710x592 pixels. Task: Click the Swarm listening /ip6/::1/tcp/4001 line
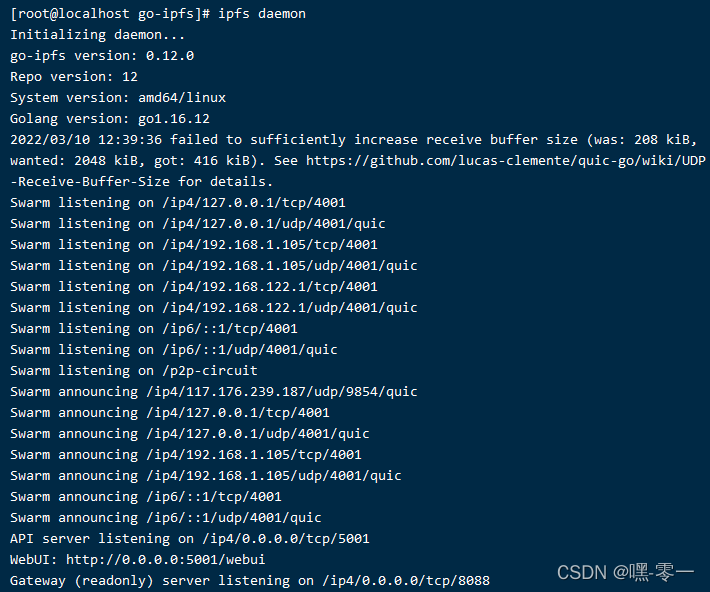154,328
